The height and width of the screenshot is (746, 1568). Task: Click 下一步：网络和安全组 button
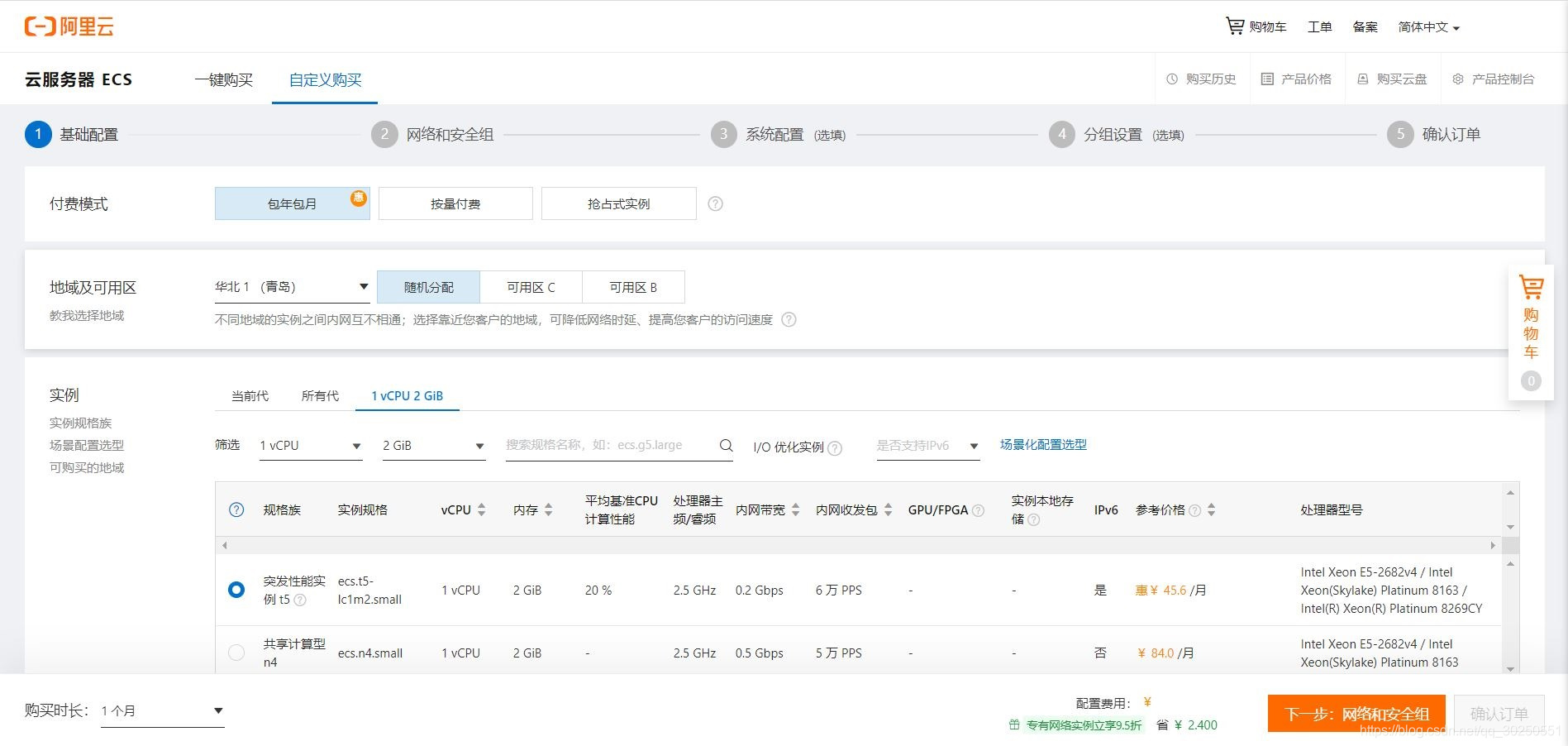click(1356, 714)
